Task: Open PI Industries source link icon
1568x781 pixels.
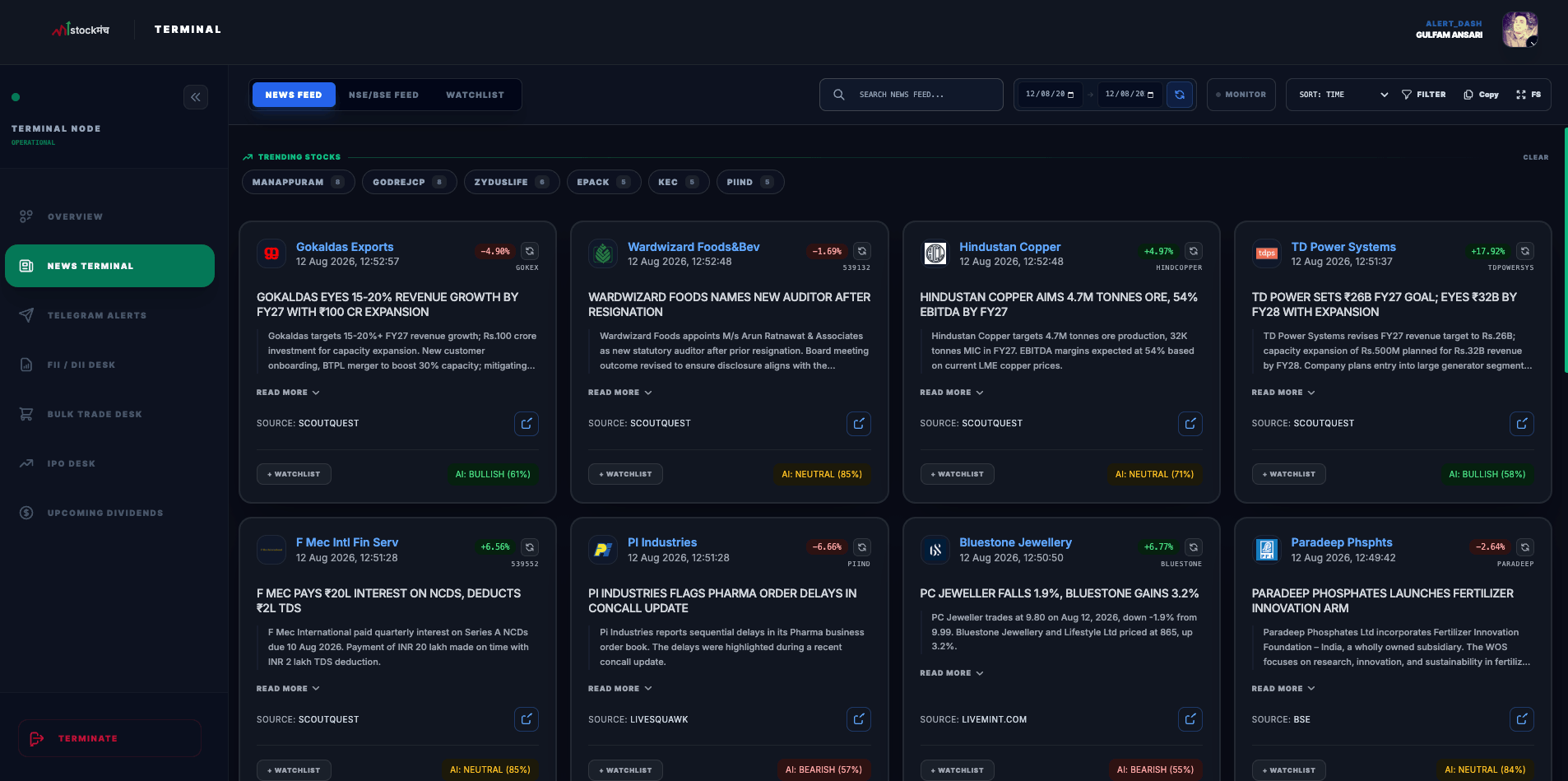Action: [859, 719]
